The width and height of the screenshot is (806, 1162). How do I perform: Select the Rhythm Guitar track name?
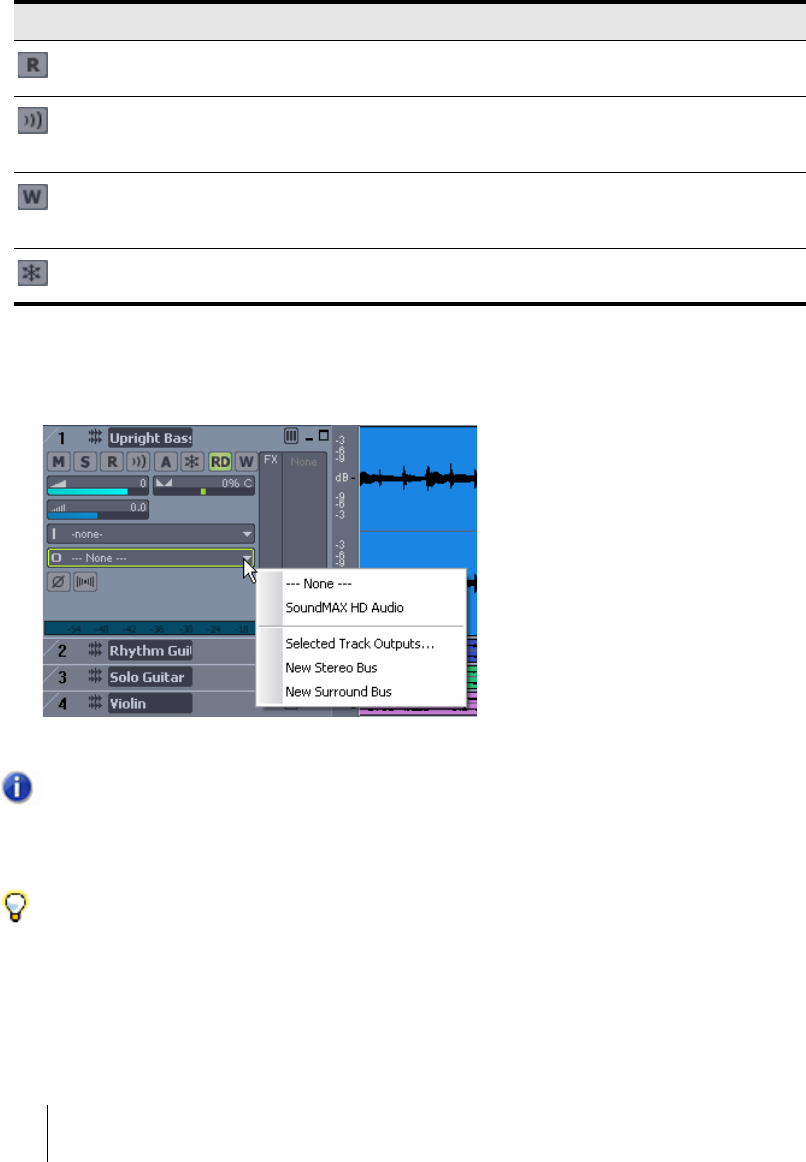tap(150, 651)
